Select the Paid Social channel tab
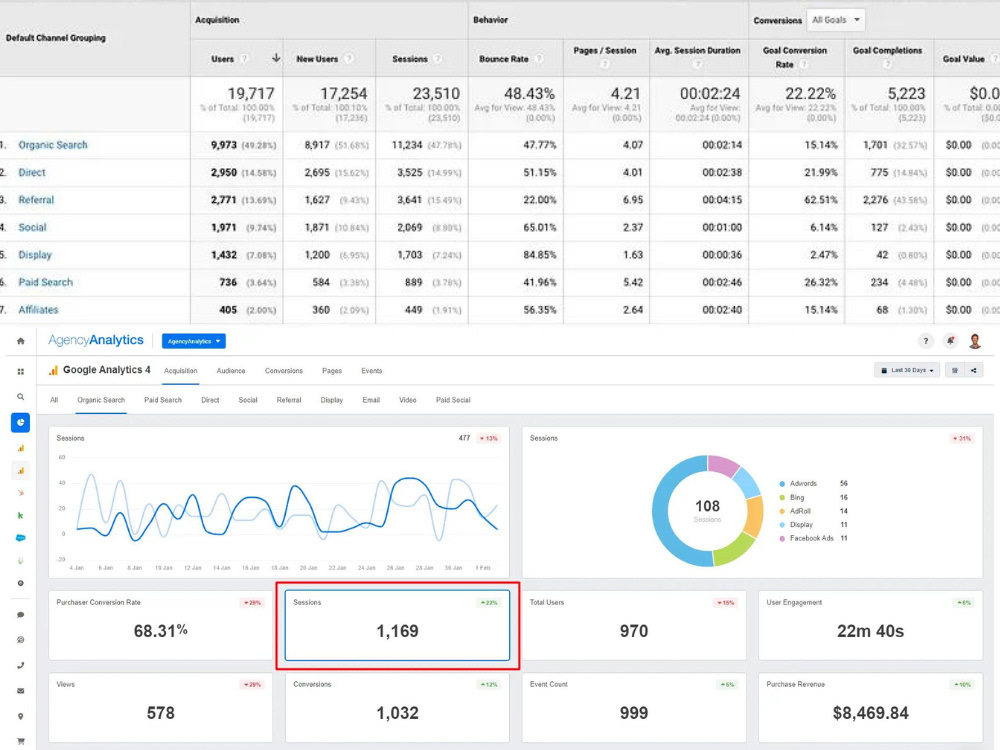 click(x=453, y=400)
